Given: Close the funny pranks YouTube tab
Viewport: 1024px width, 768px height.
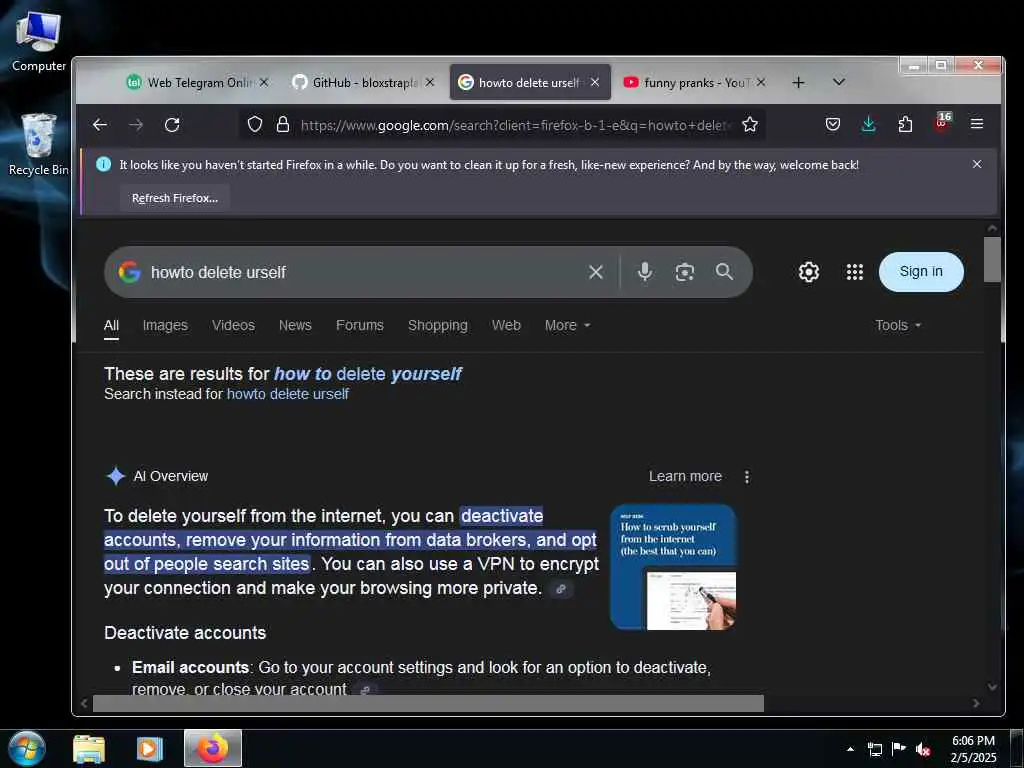Looking at the screenshot, I should coord(761,82).
